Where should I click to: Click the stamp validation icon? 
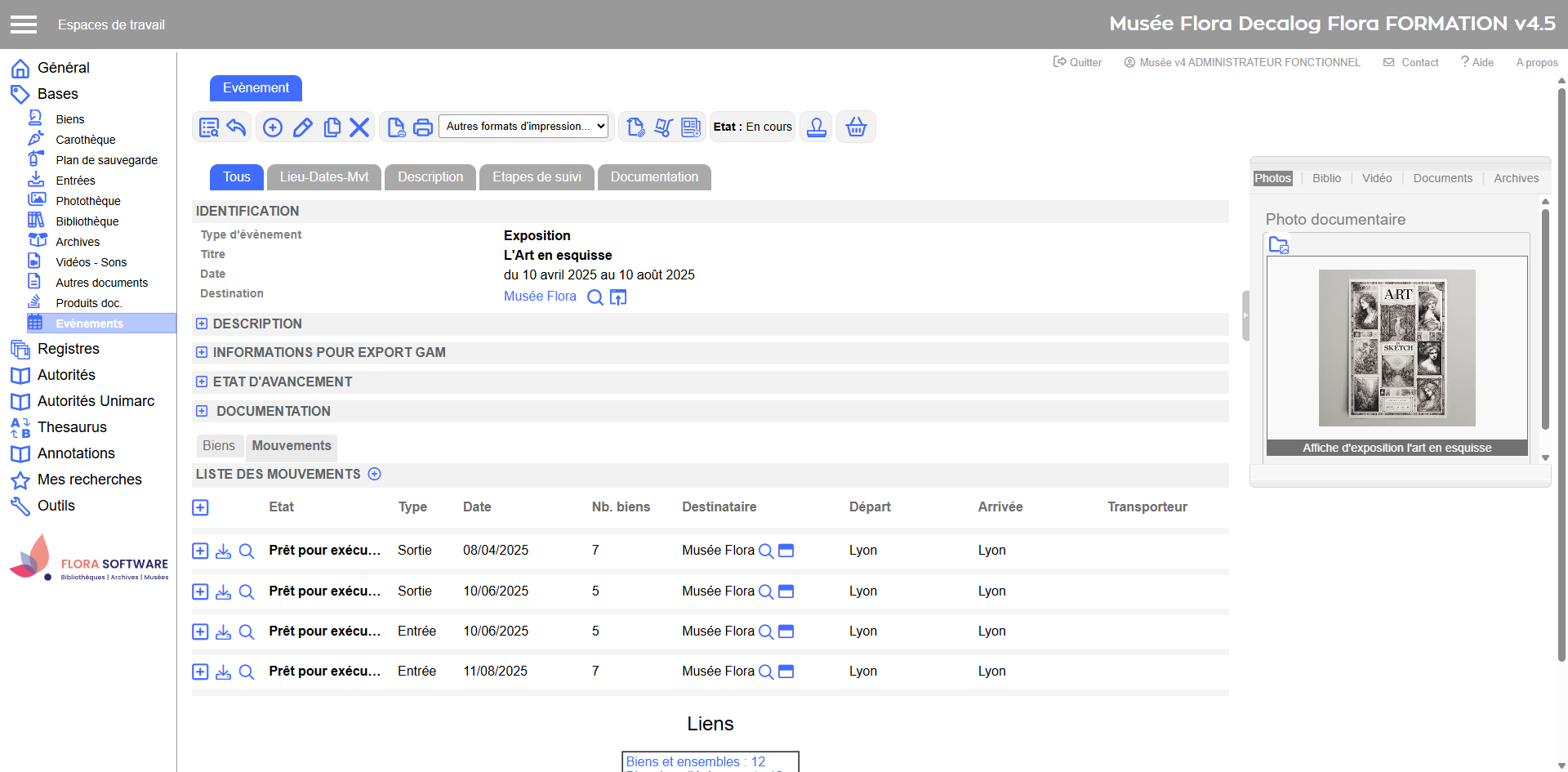pos(816,127)
